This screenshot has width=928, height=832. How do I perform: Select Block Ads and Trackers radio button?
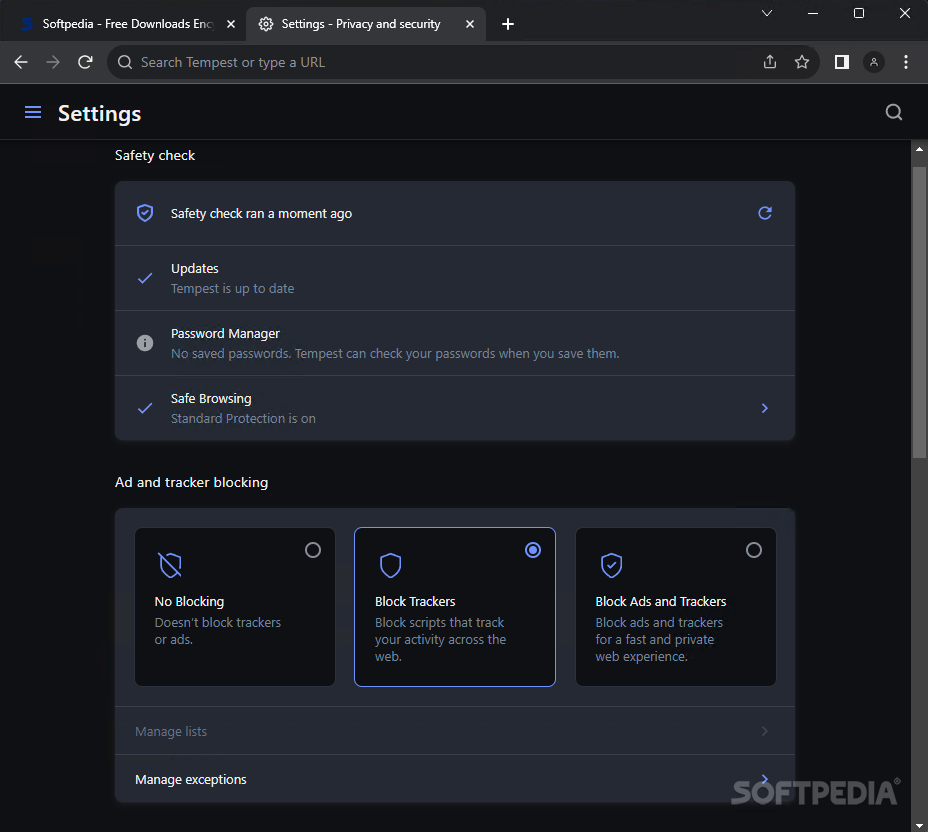[x=754, y=550]
